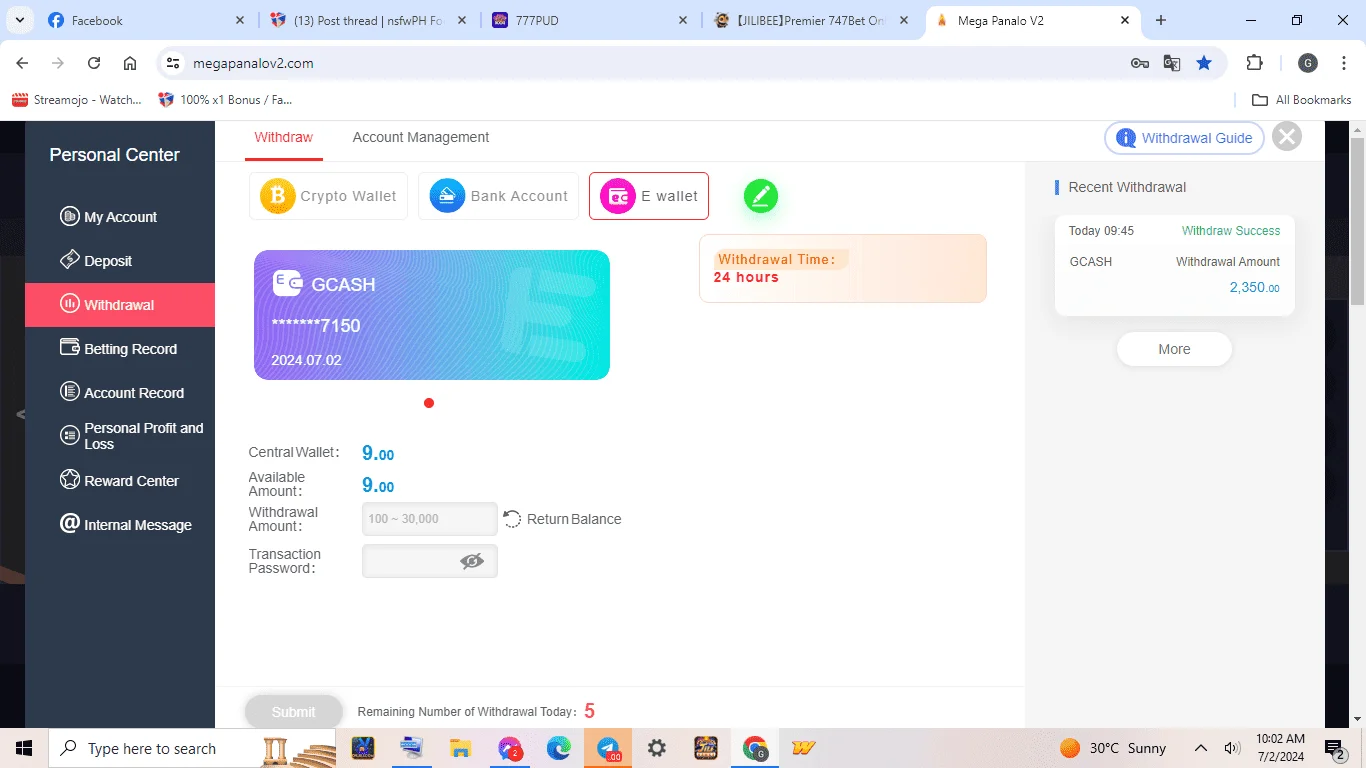Open Settings gear from the taskbar
The width and height of the screenshot is (1366, 768).
tap(657, 748)
